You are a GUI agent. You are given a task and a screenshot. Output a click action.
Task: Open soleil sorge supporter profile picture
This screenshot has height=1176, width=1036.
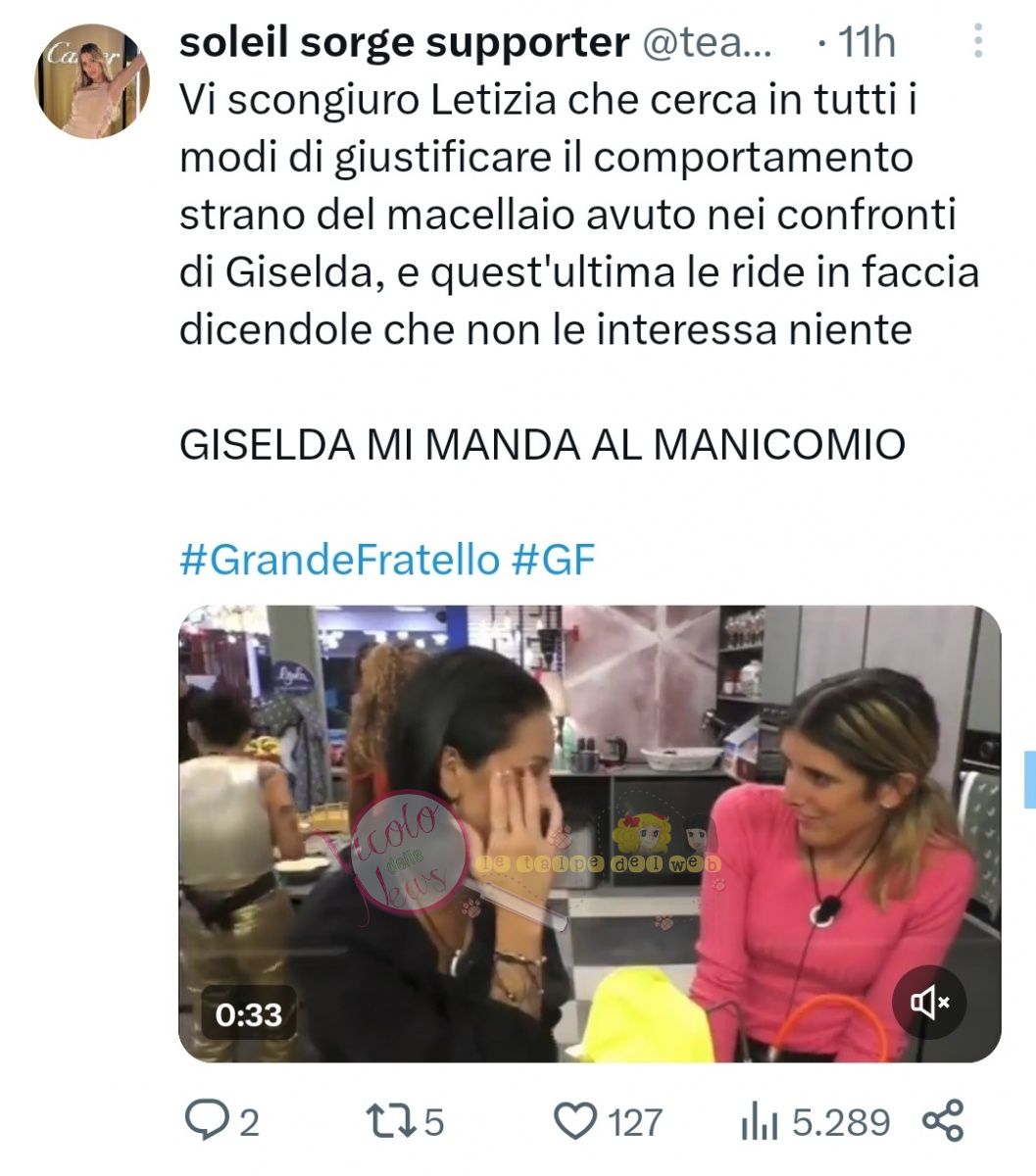(92, 81)
